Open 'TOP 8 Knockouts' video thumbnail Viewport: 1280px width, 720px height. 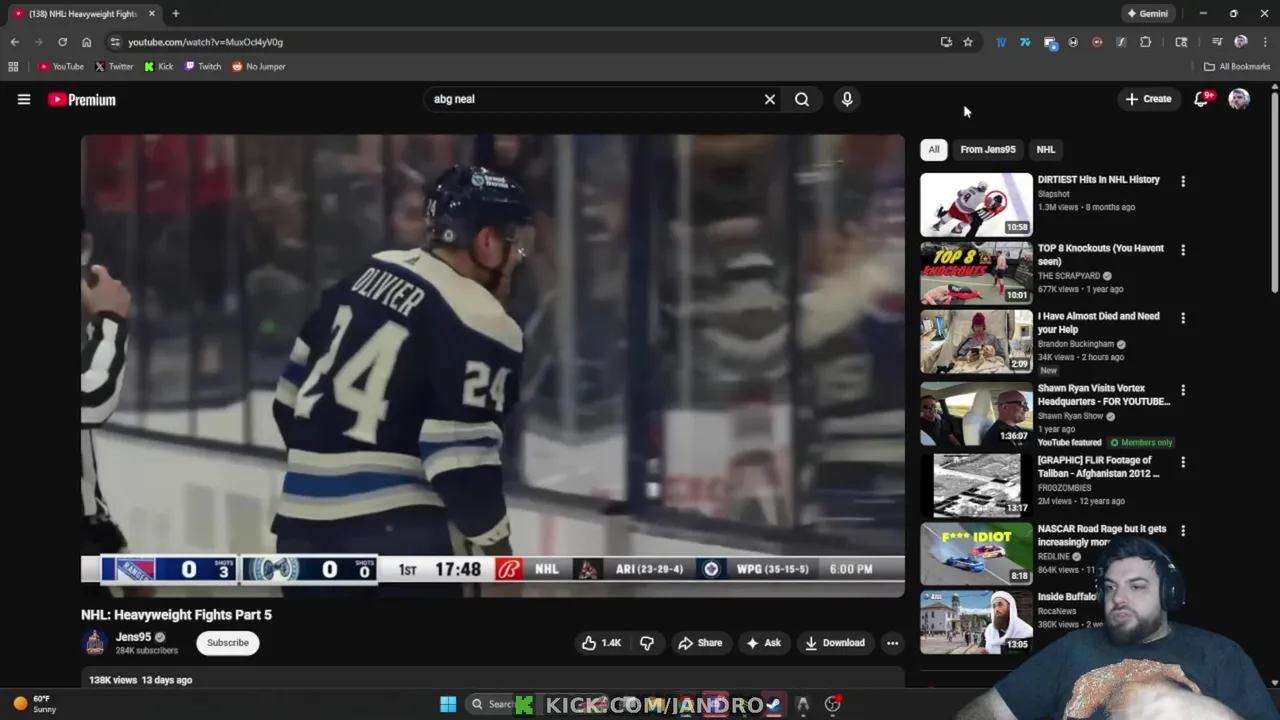point(976,273)
